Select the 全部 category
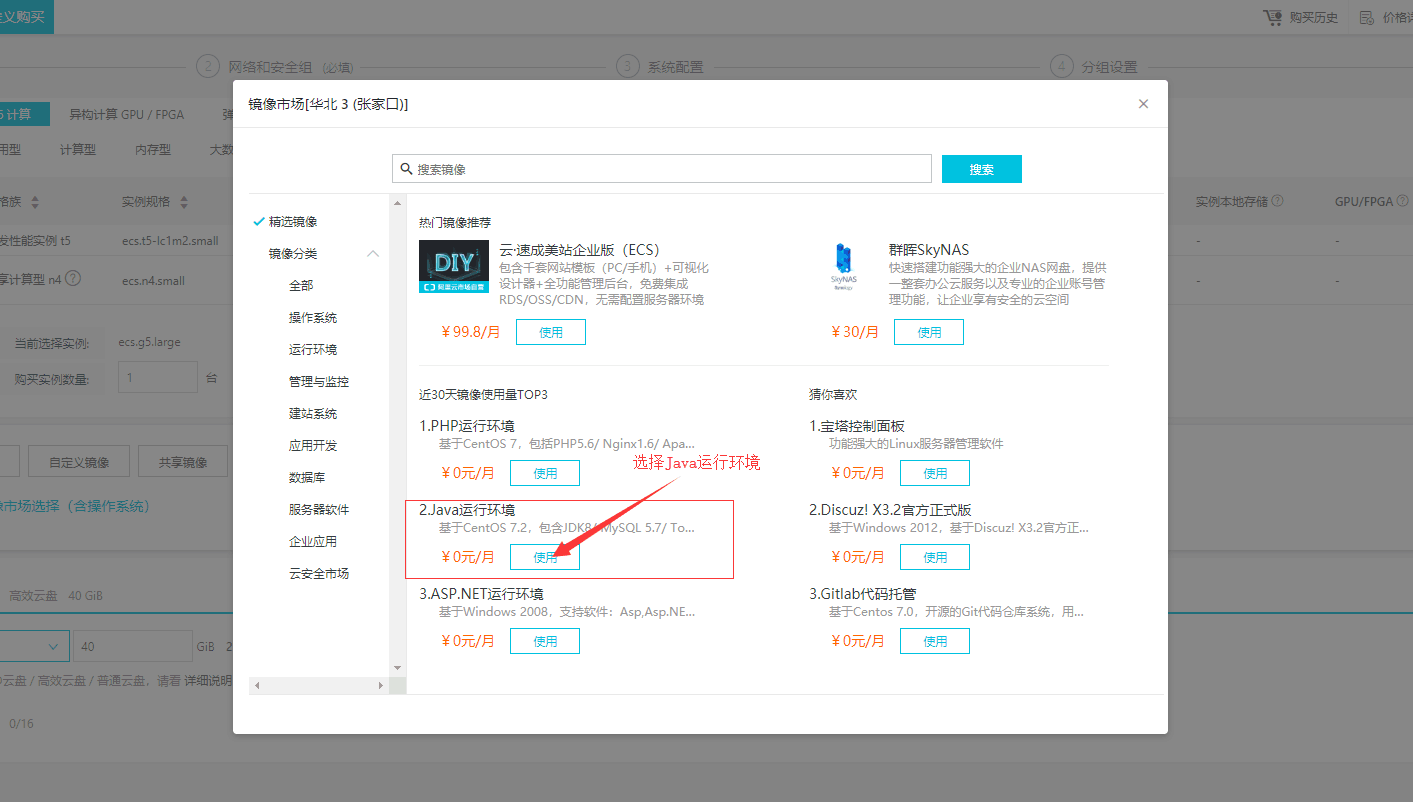 [x=301, y=286]
